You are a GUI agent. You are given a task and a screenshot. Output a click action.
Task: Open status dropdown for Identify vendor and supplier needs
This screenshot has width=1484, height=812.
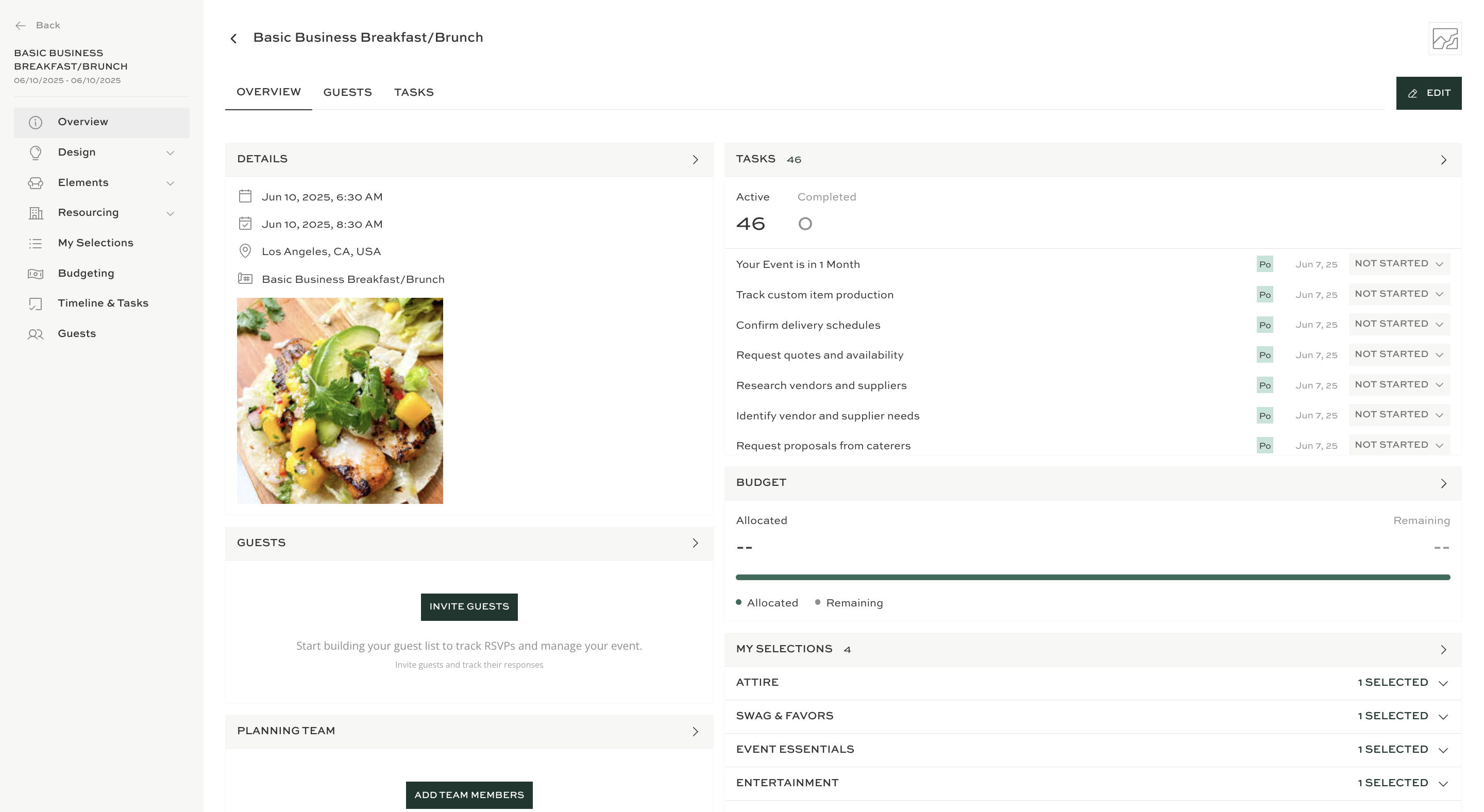(x=1399, y=415)
